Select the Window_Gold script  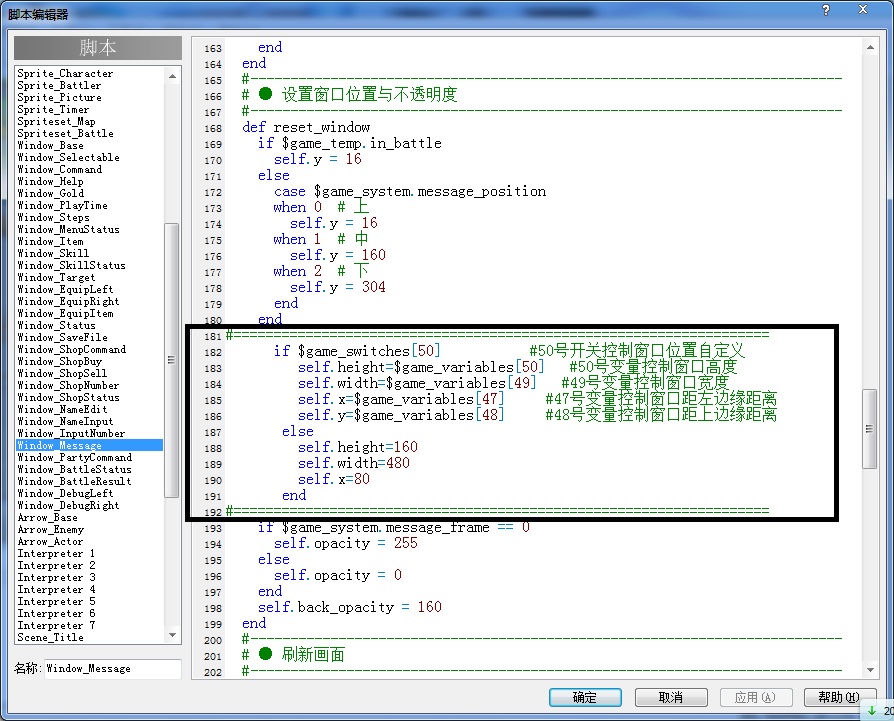pos(51,193)
